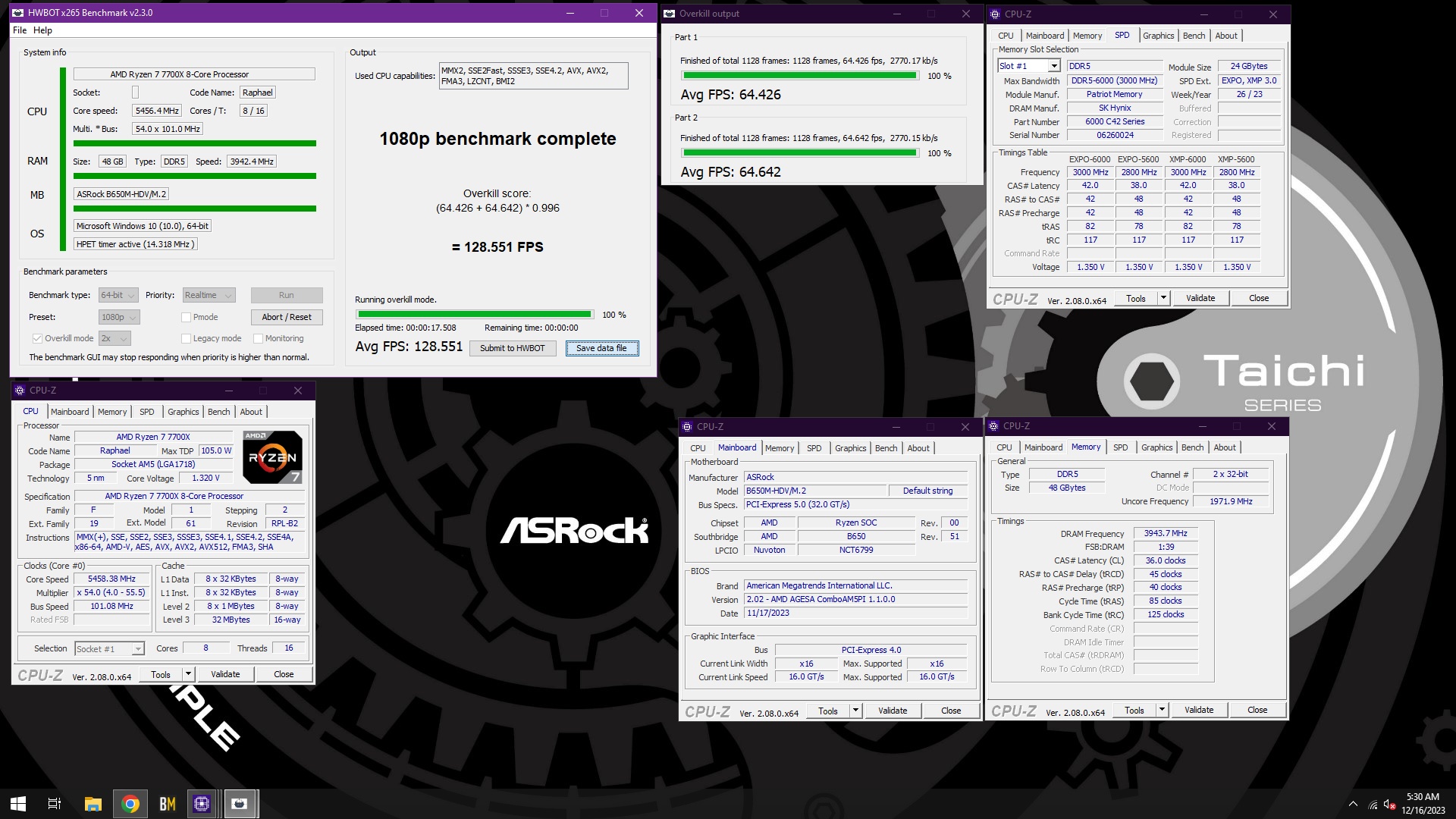The width and height of the screenshot is (1456, 819).
Task: Select Graphics tab in CPU window
Action: (184, 412)
